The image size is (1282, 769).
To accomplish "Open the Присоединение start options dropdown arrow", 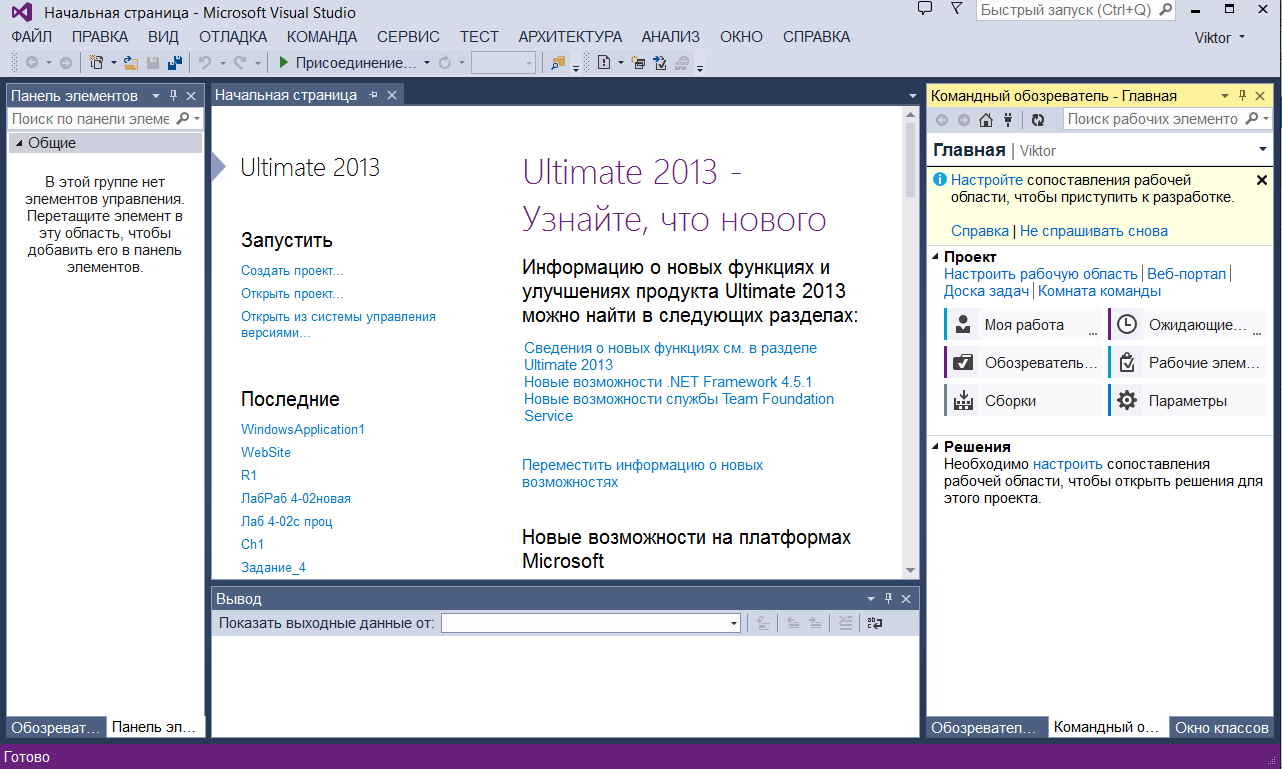I will (427, 63).
